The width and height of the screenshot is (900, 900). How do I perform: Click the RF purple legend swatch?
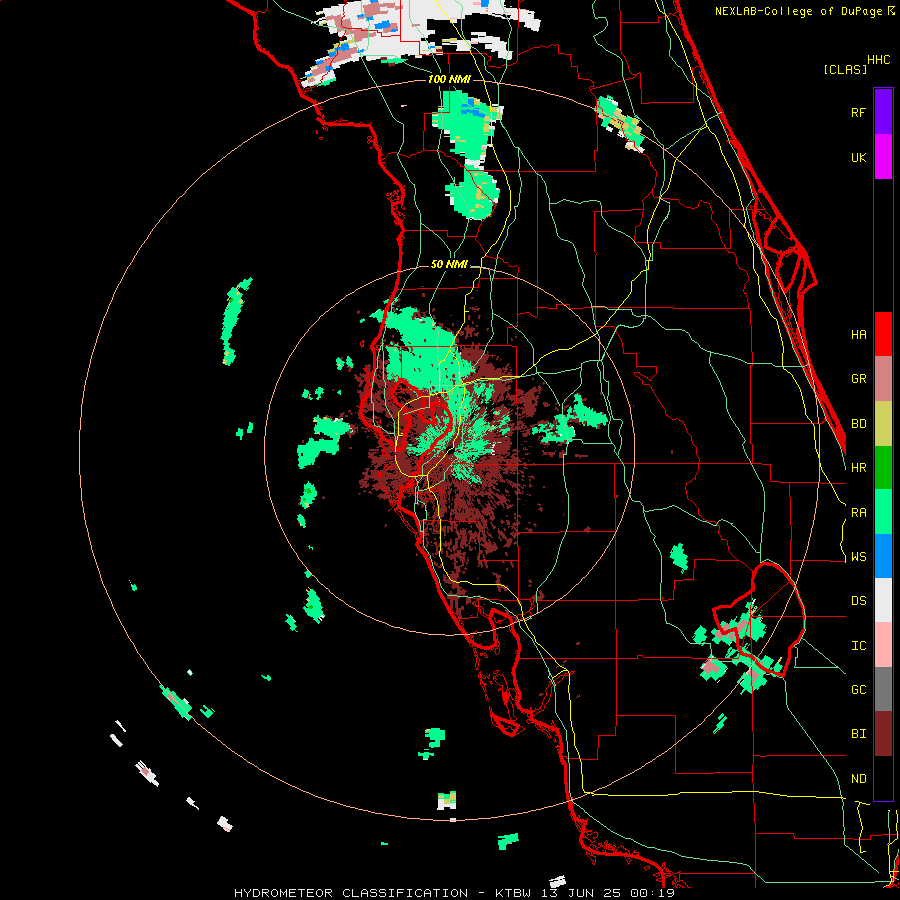point(883,112)
